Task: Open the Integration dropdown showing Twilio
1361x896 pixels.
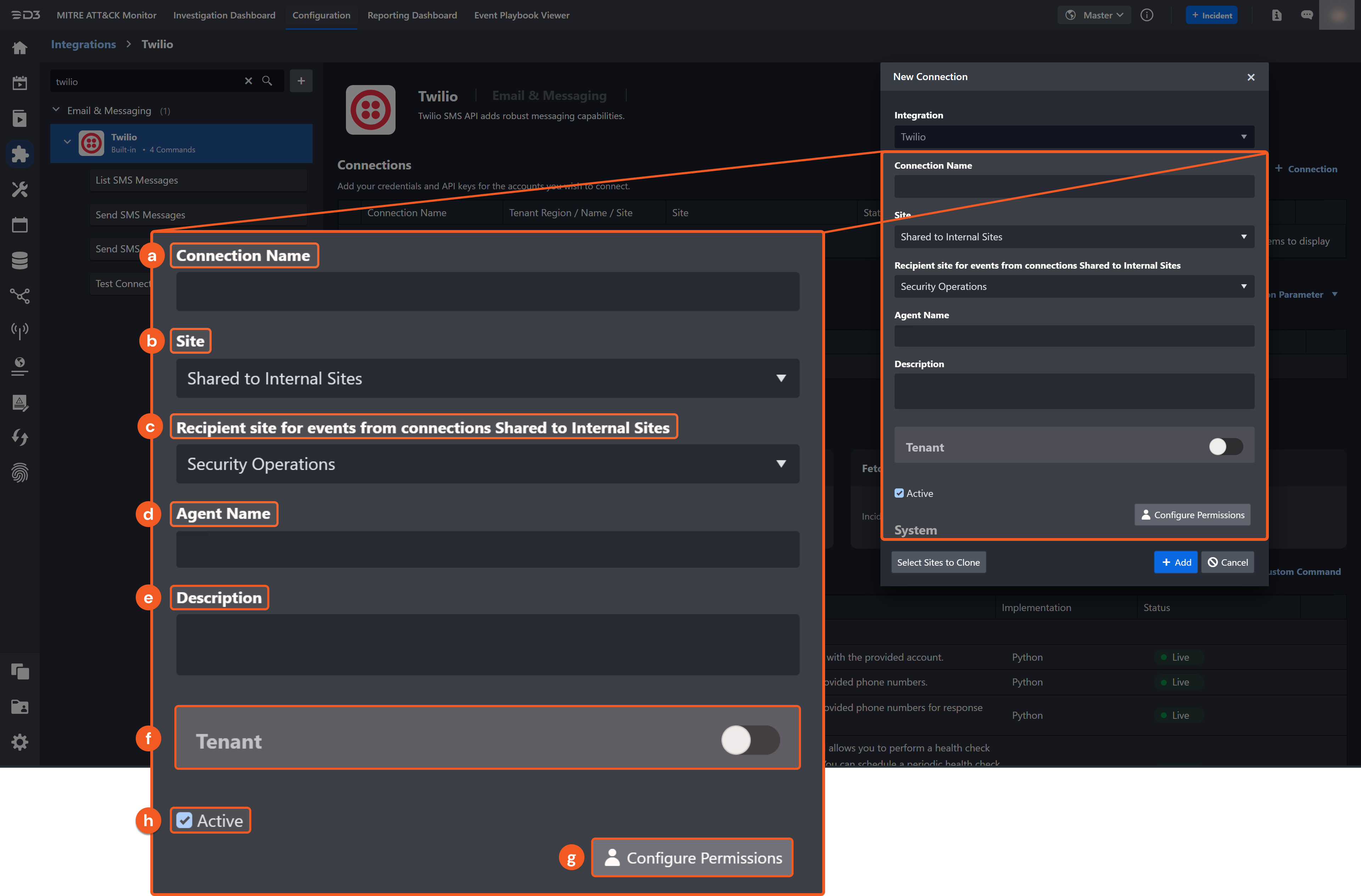Action: pyautogui.click(x=1073, y=137)
